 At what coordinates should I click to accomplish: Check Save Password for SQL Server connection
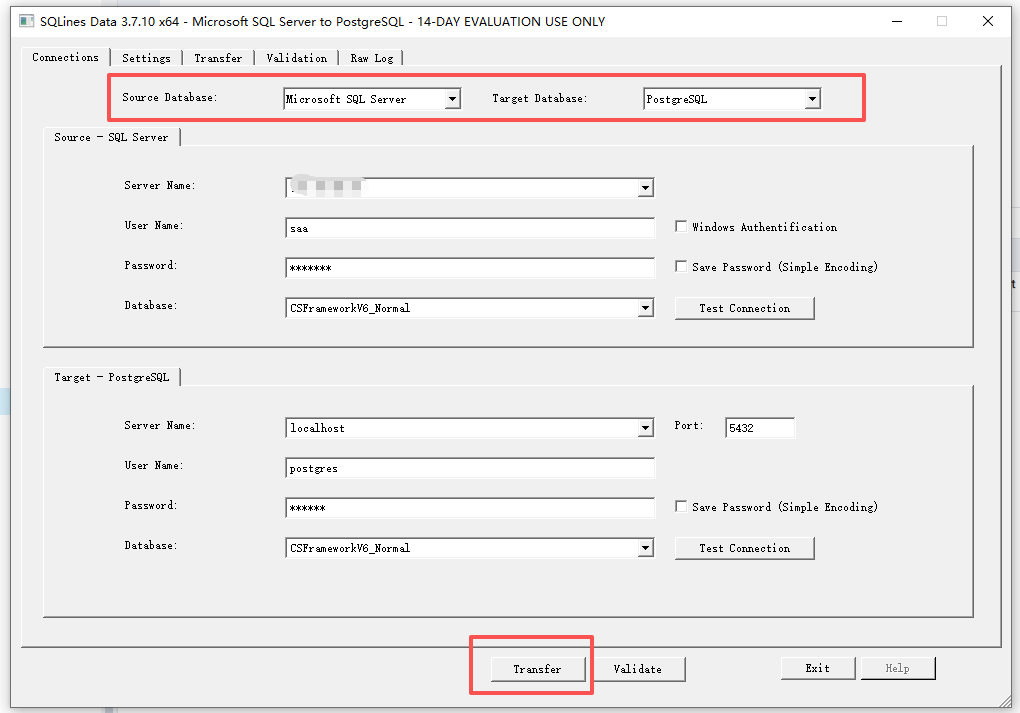(681, 266)
